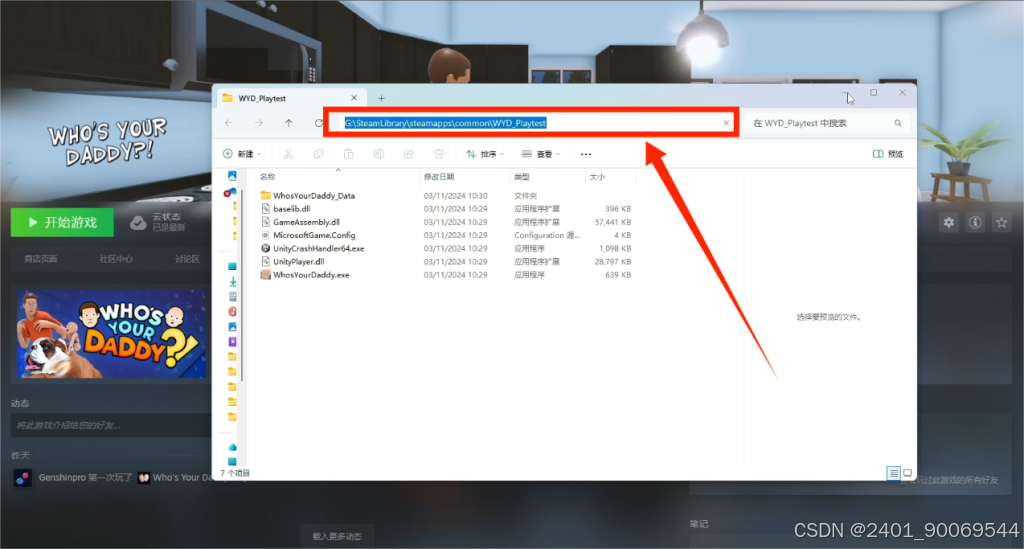The image size is (1024, 549).
Task: Open the 新建 (New) dropdown
Action: point(242,154)
